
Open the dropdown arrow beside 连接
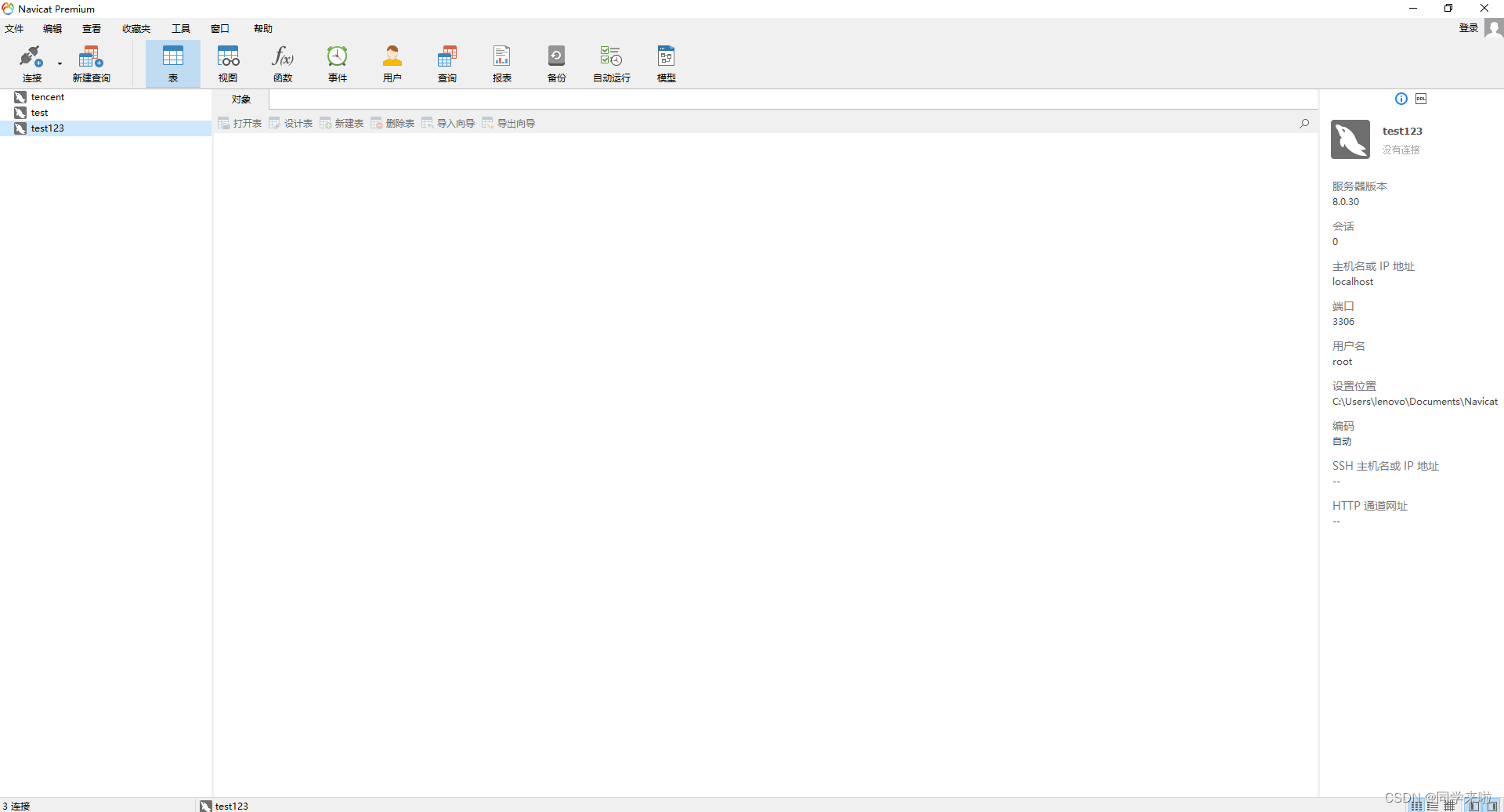pyautogui.click(x=60, y=64)
